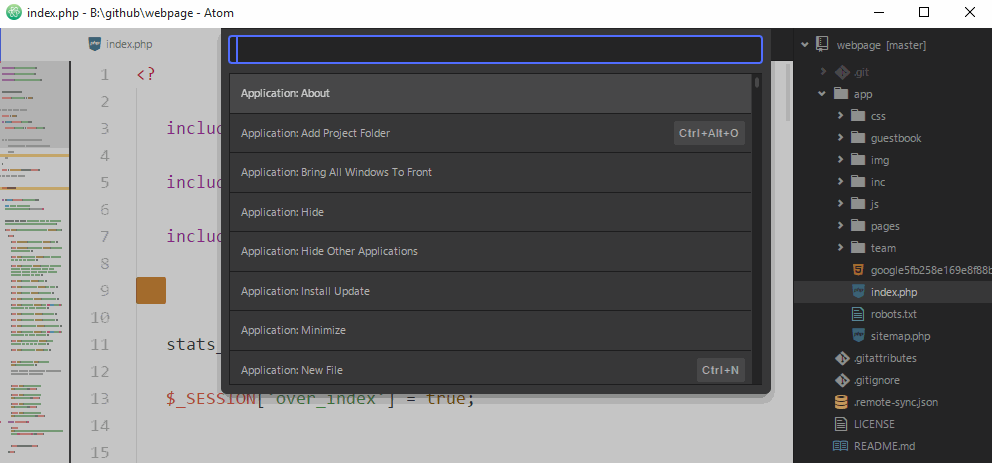Maximize the Atom window

point(924,12)
